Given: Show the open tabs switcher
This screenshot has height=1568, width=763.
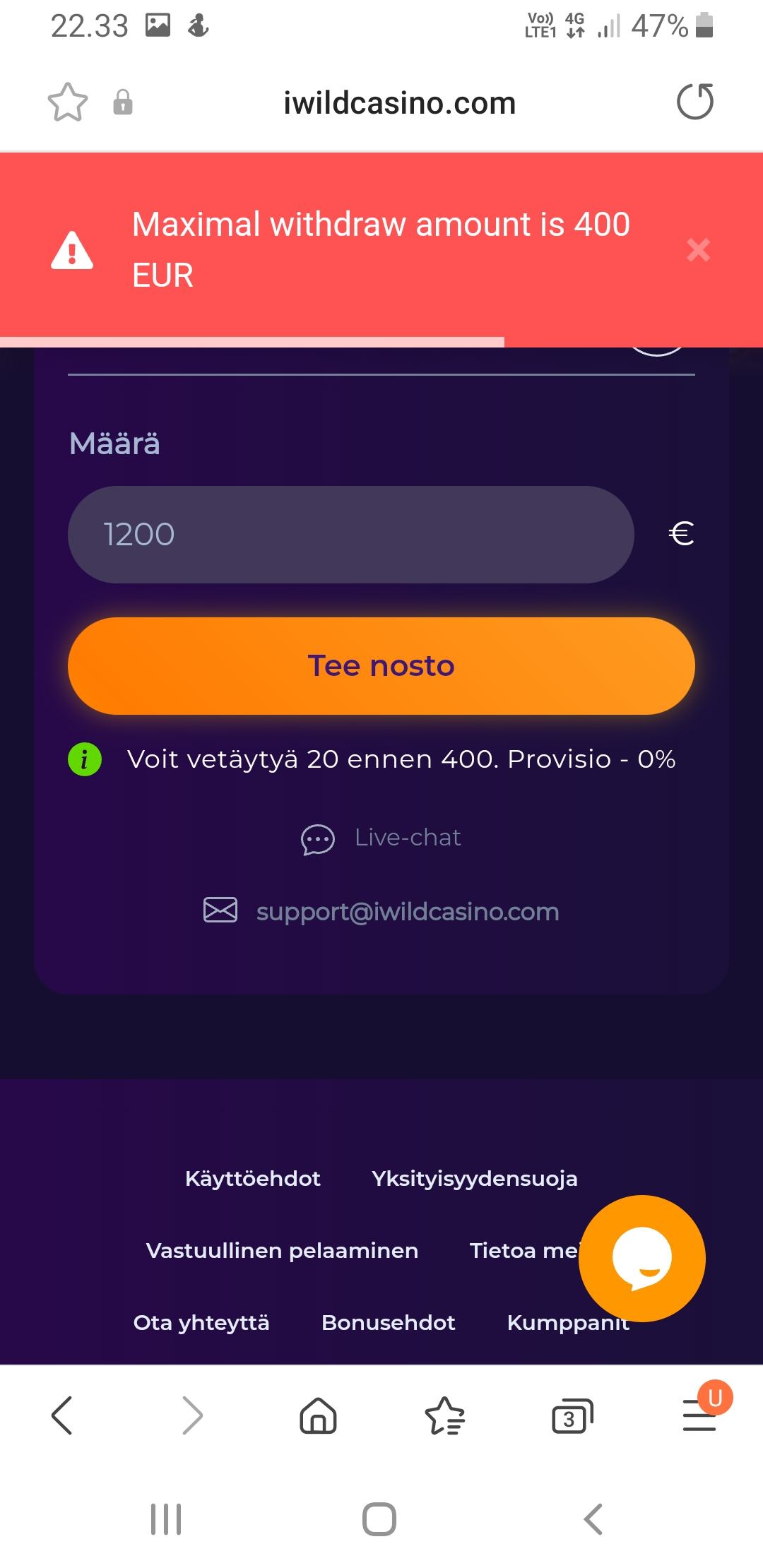Looking at the screenshot, I should coord(572,1415).
